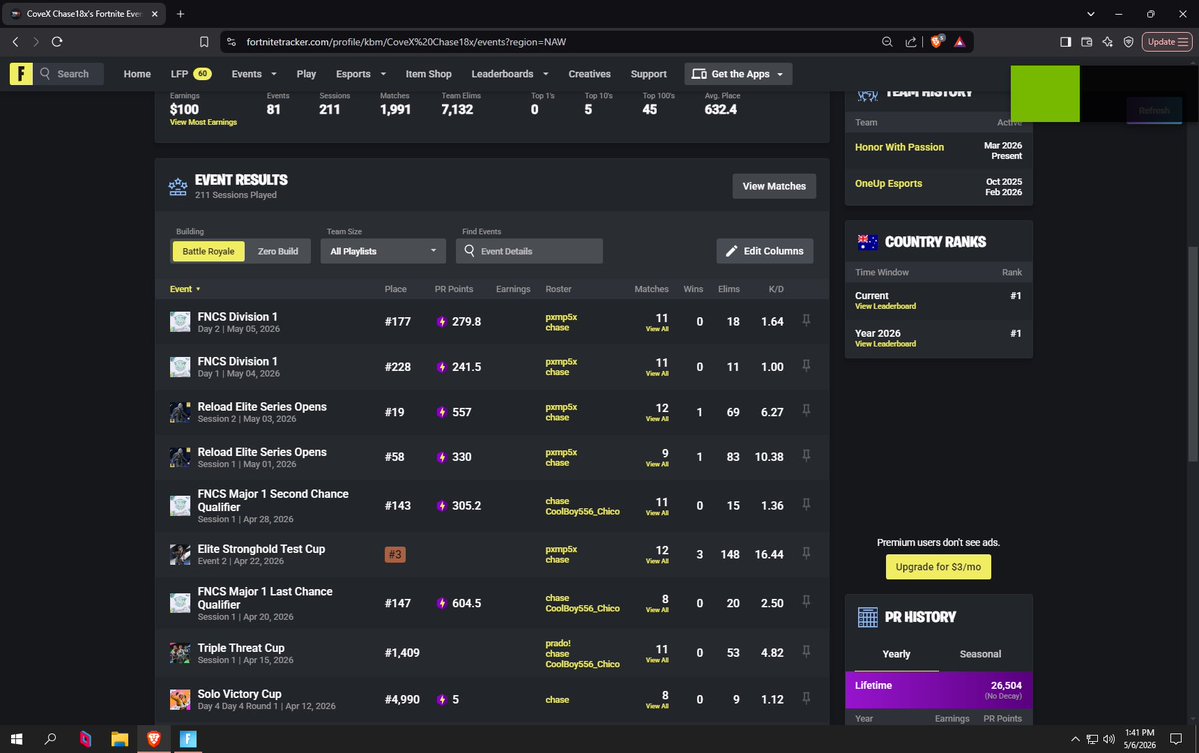The height and width of the screenshot is (753, 1199).
Task: Click the share page icon in address bar
Action: point(911,42)
